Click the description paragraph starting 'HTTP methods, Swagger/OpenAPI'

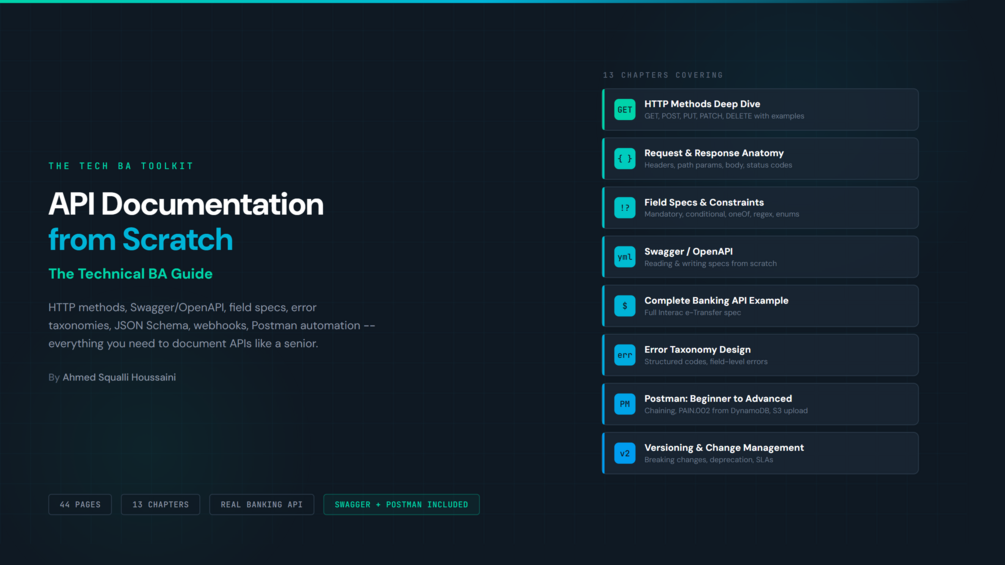tap(212, 325)
